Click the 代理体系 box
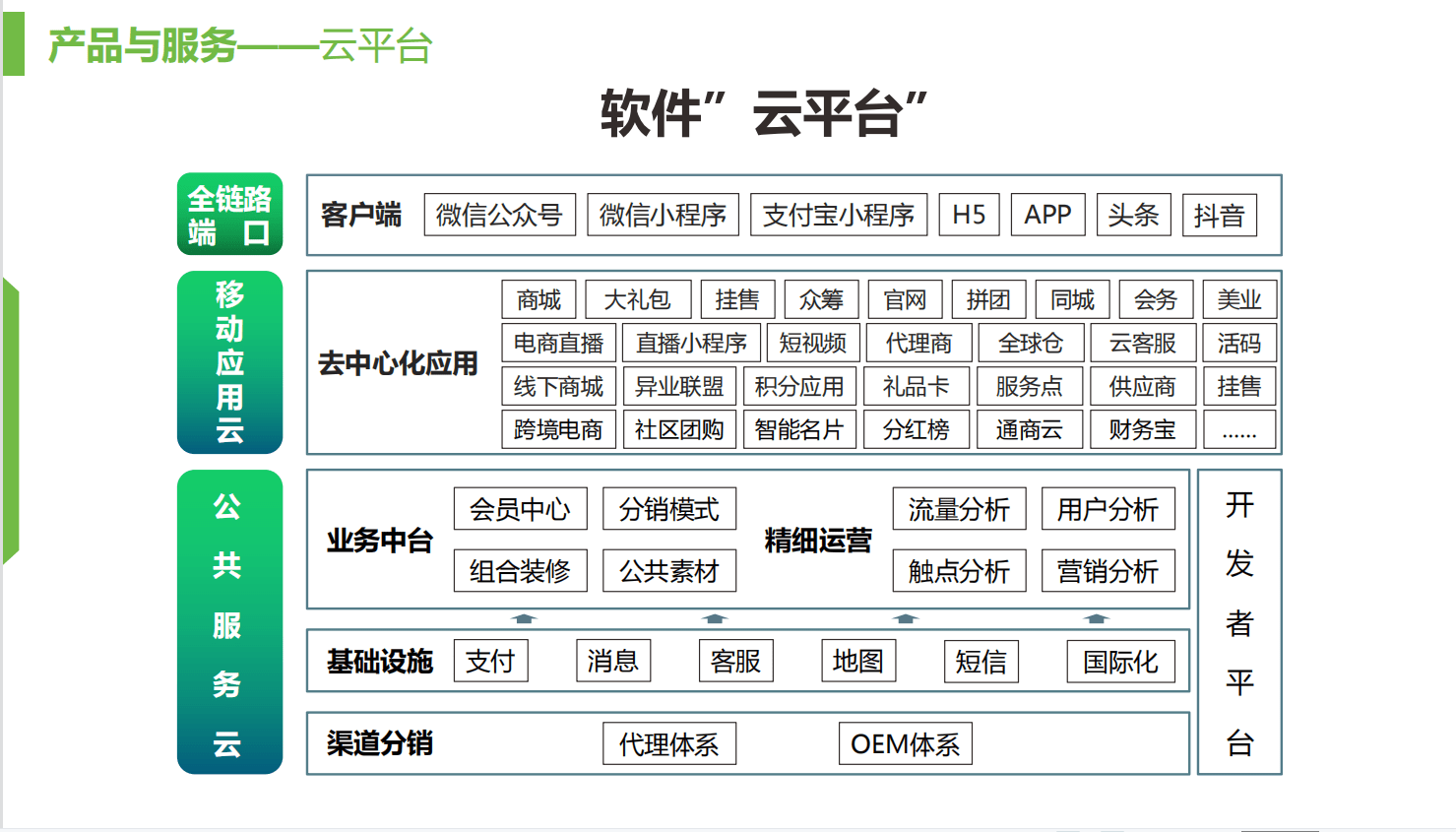This screenshot has height=832, width=1456. [669, 743]
